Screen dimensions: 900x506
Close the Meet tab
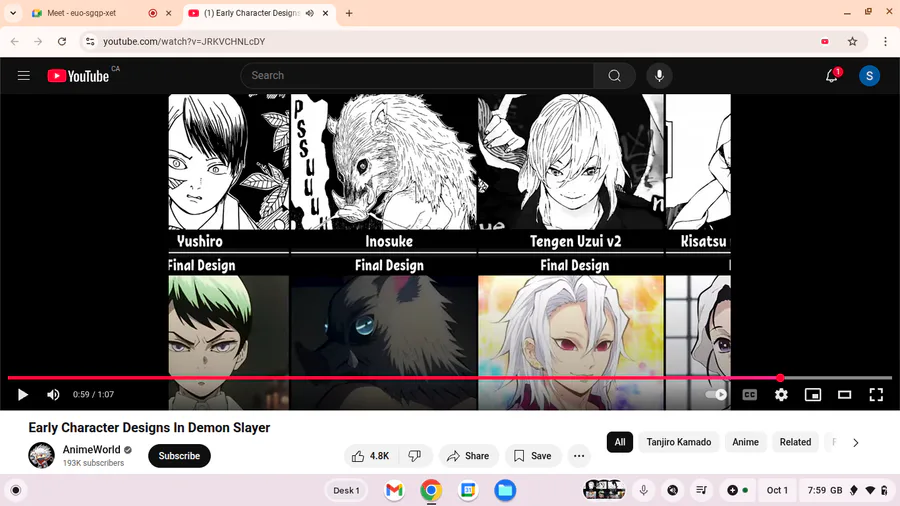pos(169,13)
